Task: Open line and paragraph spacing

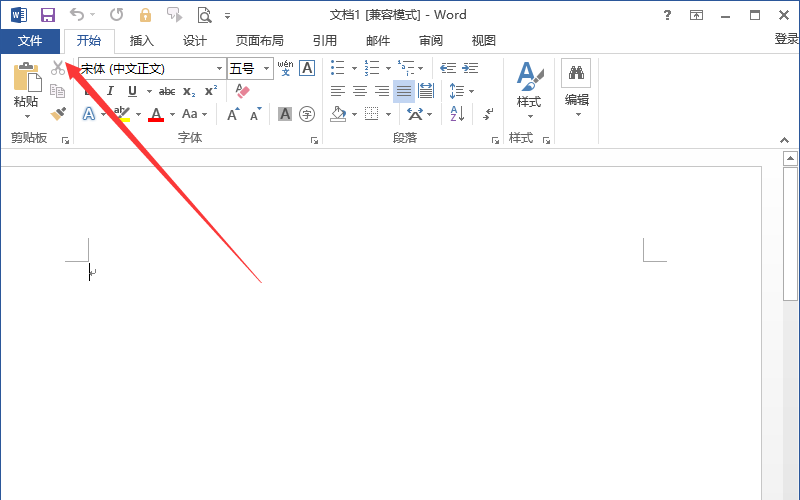Action: pos(457,91)
